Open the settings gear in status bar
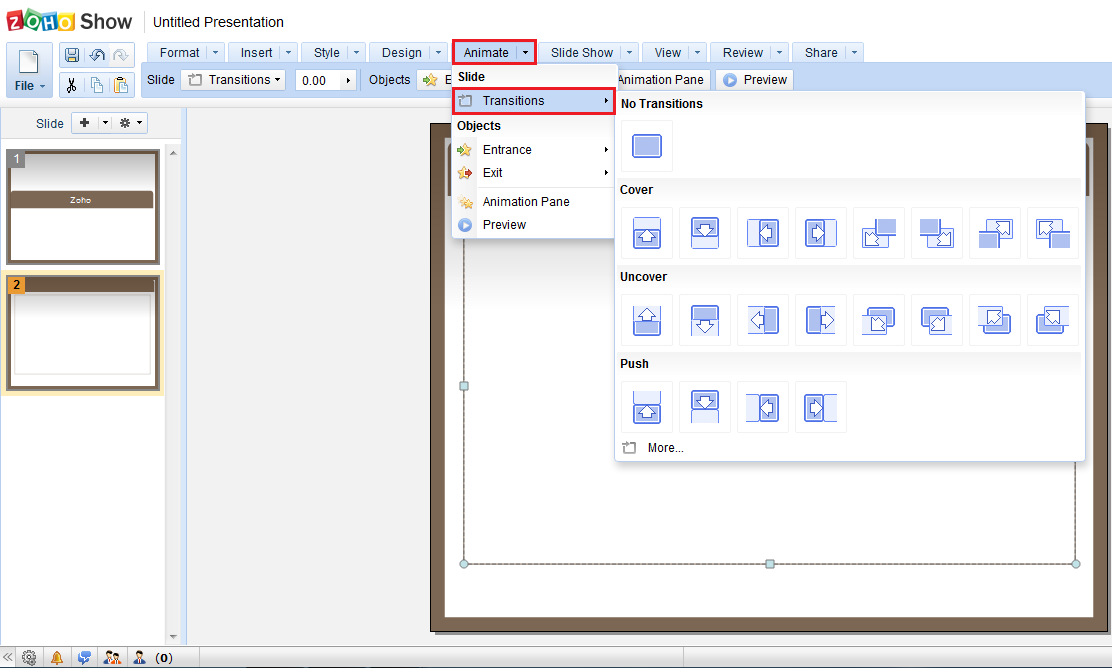 tap(29, 657)
